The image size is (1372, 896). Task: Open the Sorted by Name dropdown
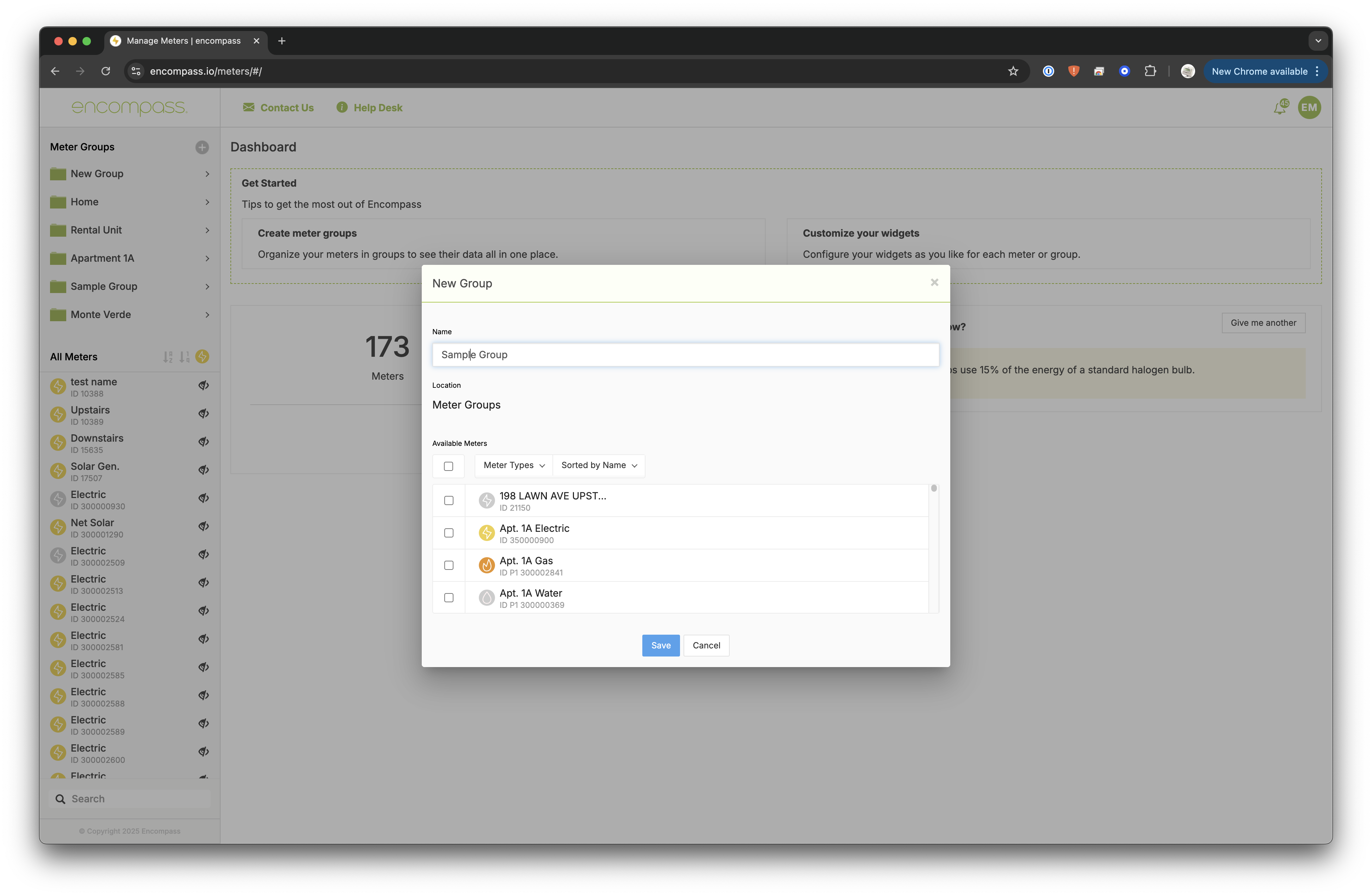(598, 466)
